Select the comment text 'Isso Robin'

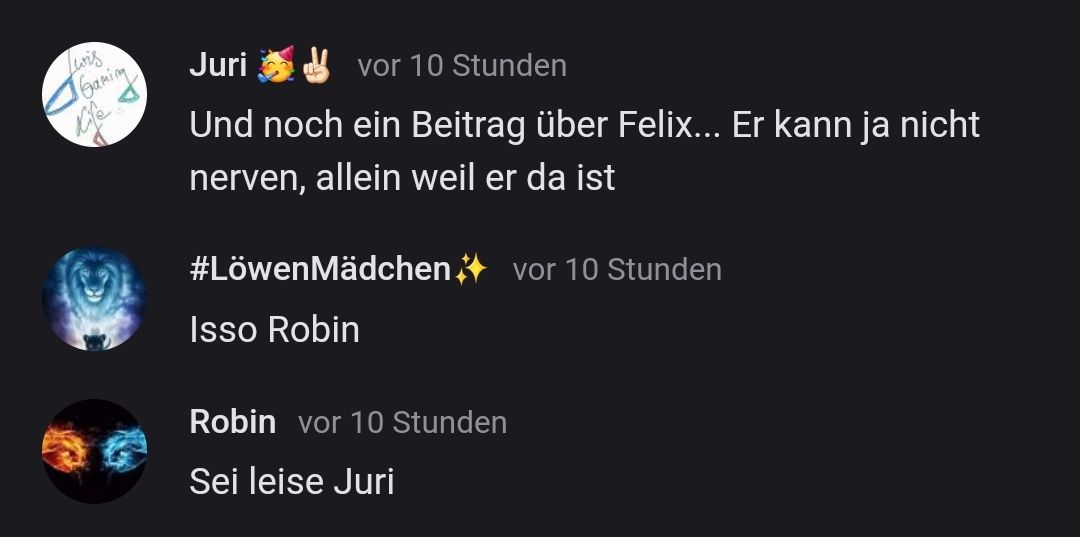274,330
